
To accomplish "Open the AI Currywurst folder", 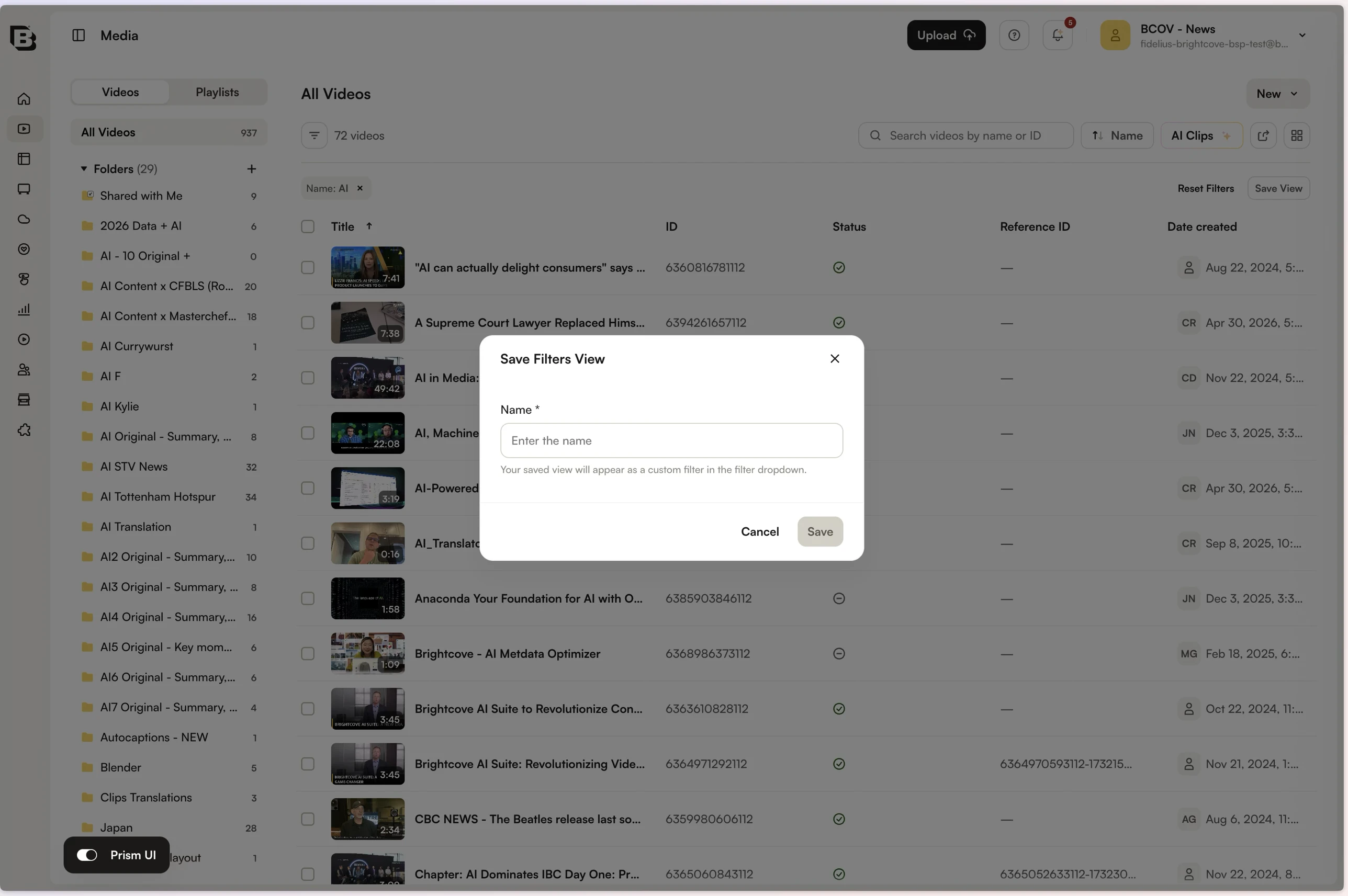I will 168,346.
